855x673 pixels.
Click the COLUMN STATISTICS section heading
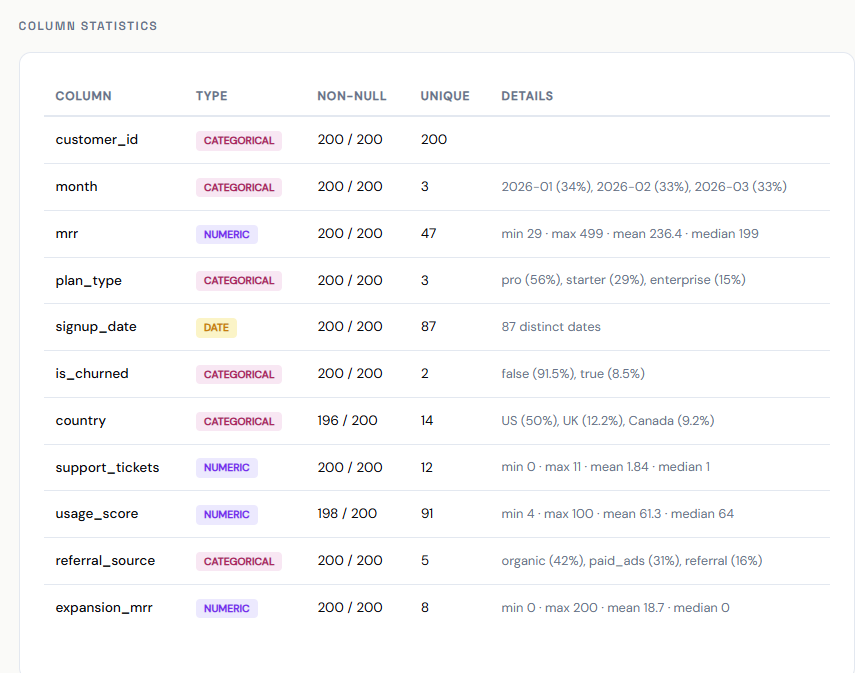click(x=88, y=26)
